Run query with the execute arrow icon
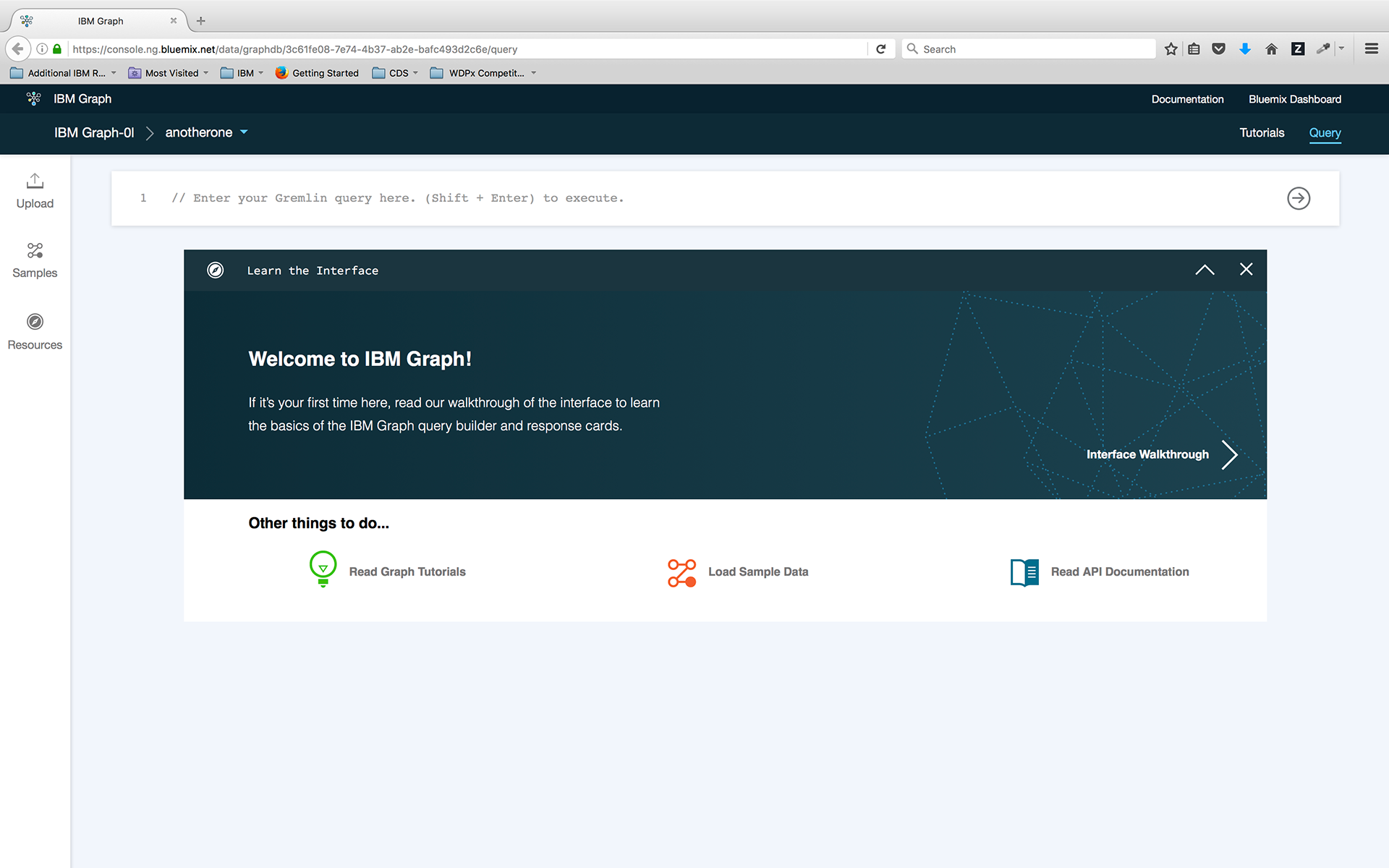1389x868 pixels. click(x=1299, y=198)
